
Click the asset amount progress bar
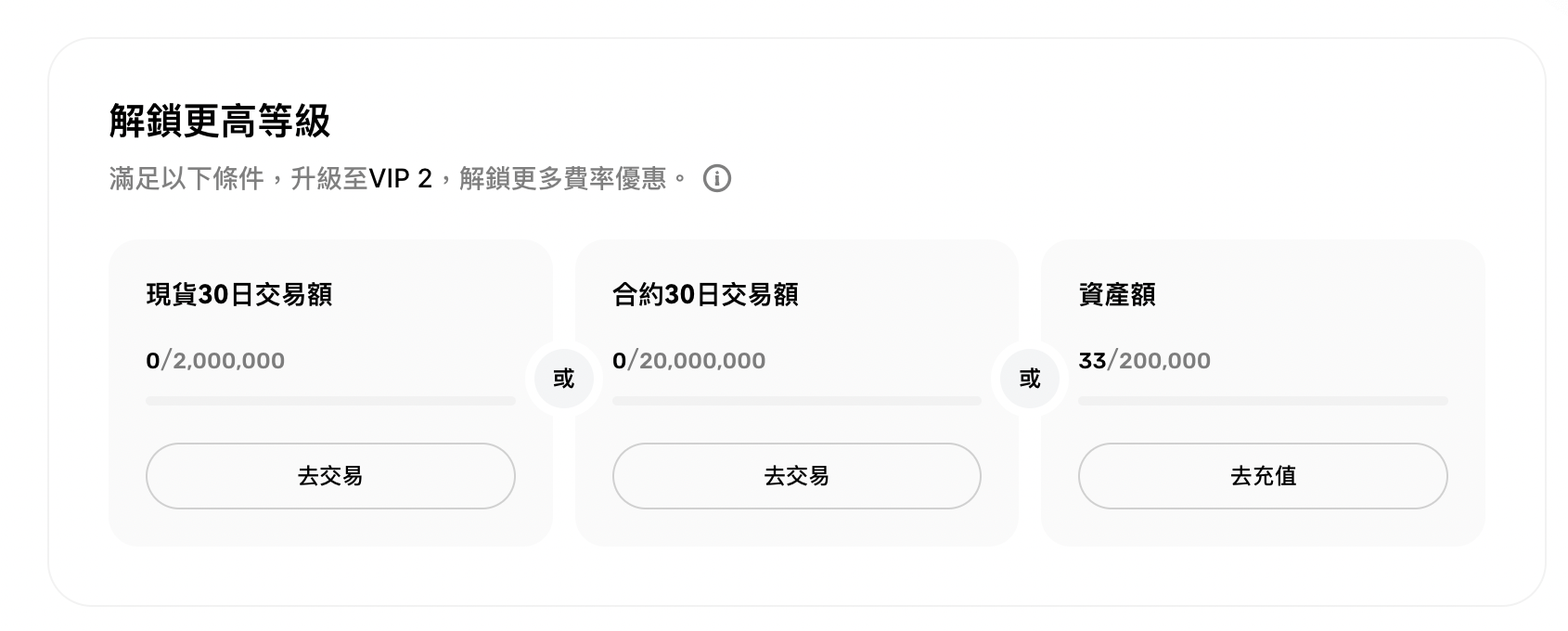tap(1263, 401)
